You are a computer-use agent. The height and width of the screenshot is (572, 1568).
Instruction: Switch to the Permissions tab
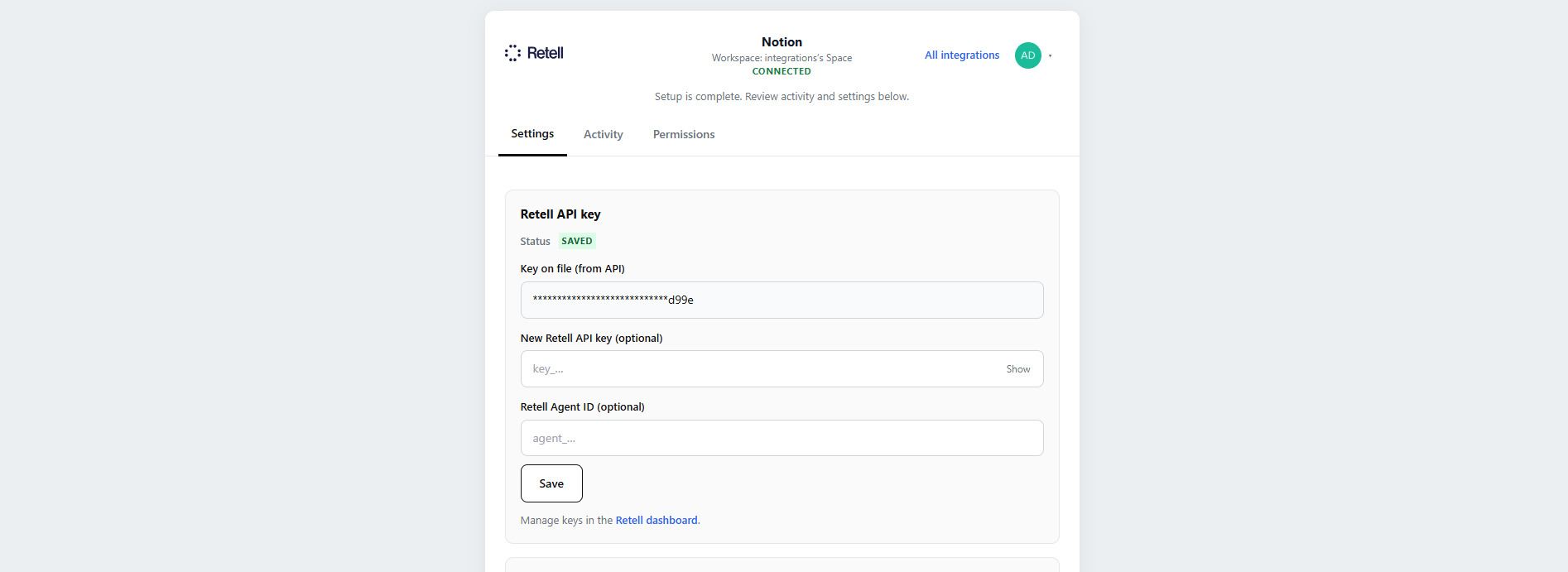point(684,134)
